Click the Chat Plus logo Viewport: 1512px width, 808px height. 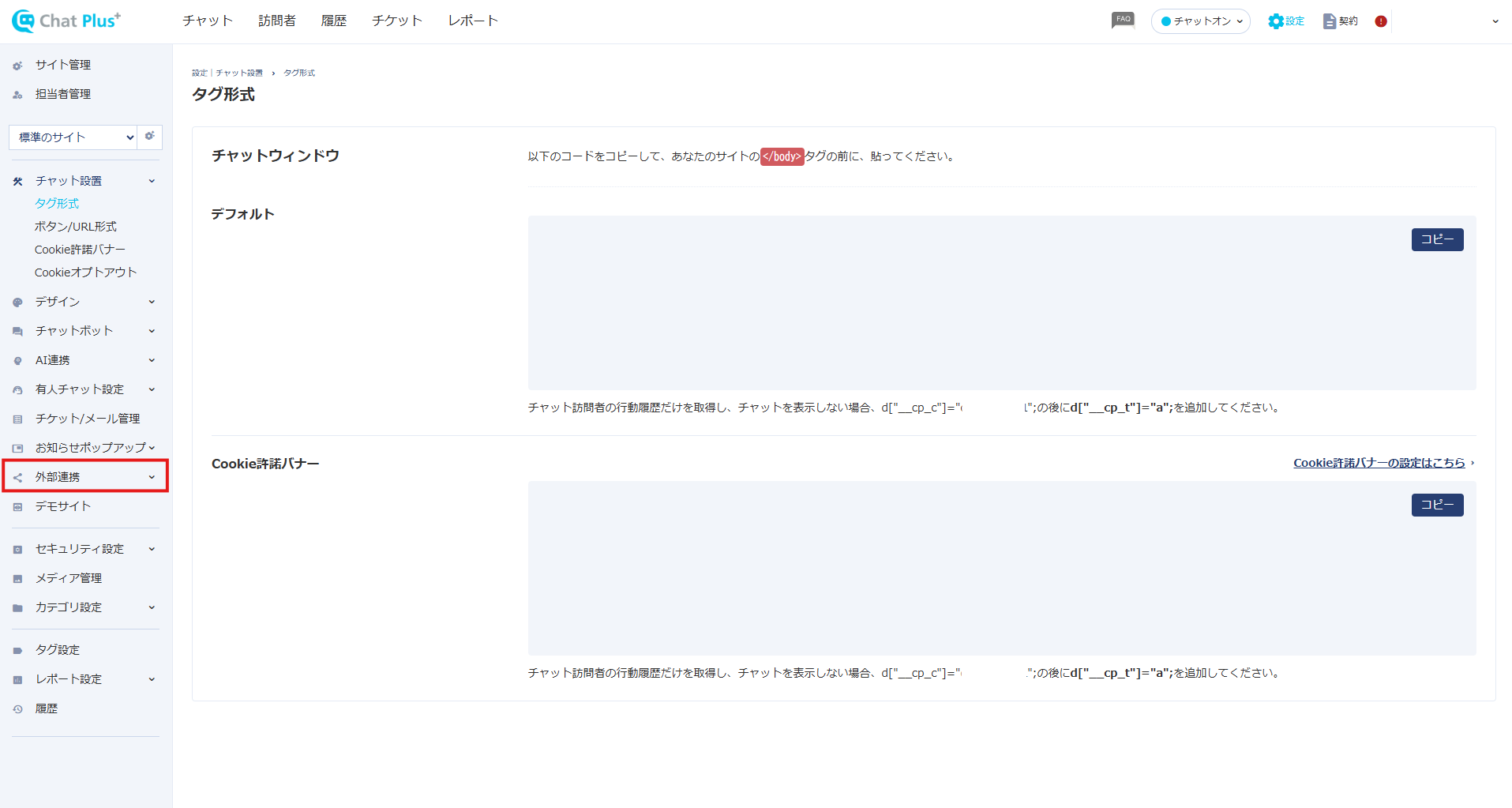[66, 21]
